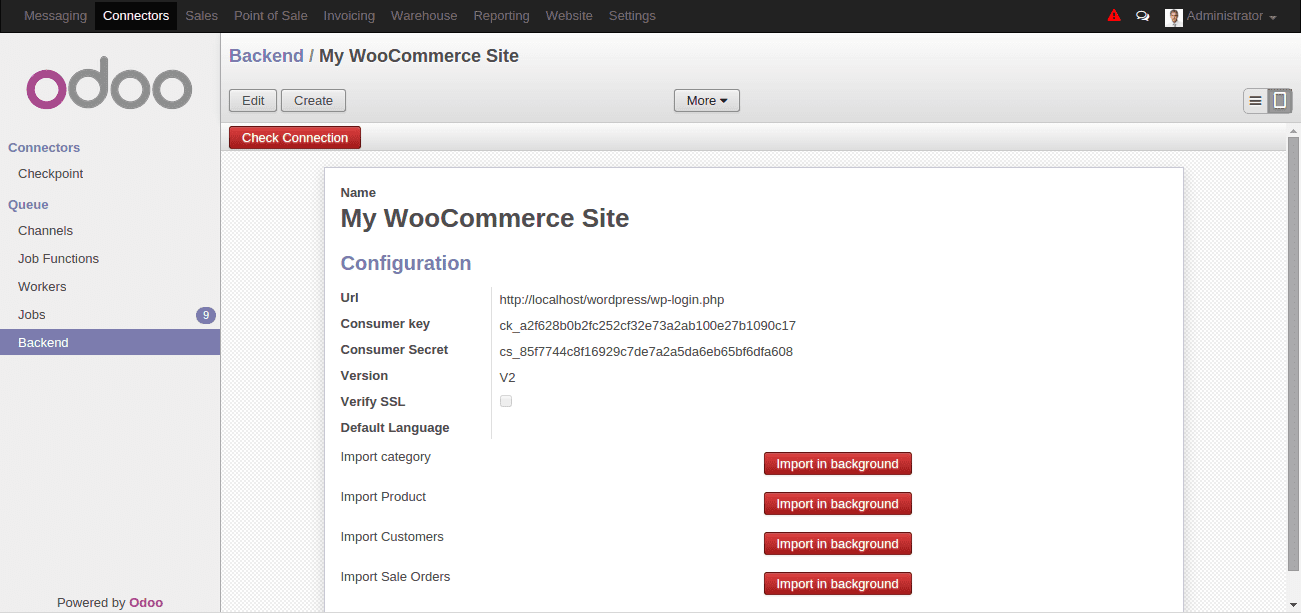Click the My WooCommerce Site name heading
This screenshot has height=613, width=1301.
coord(485,218)
